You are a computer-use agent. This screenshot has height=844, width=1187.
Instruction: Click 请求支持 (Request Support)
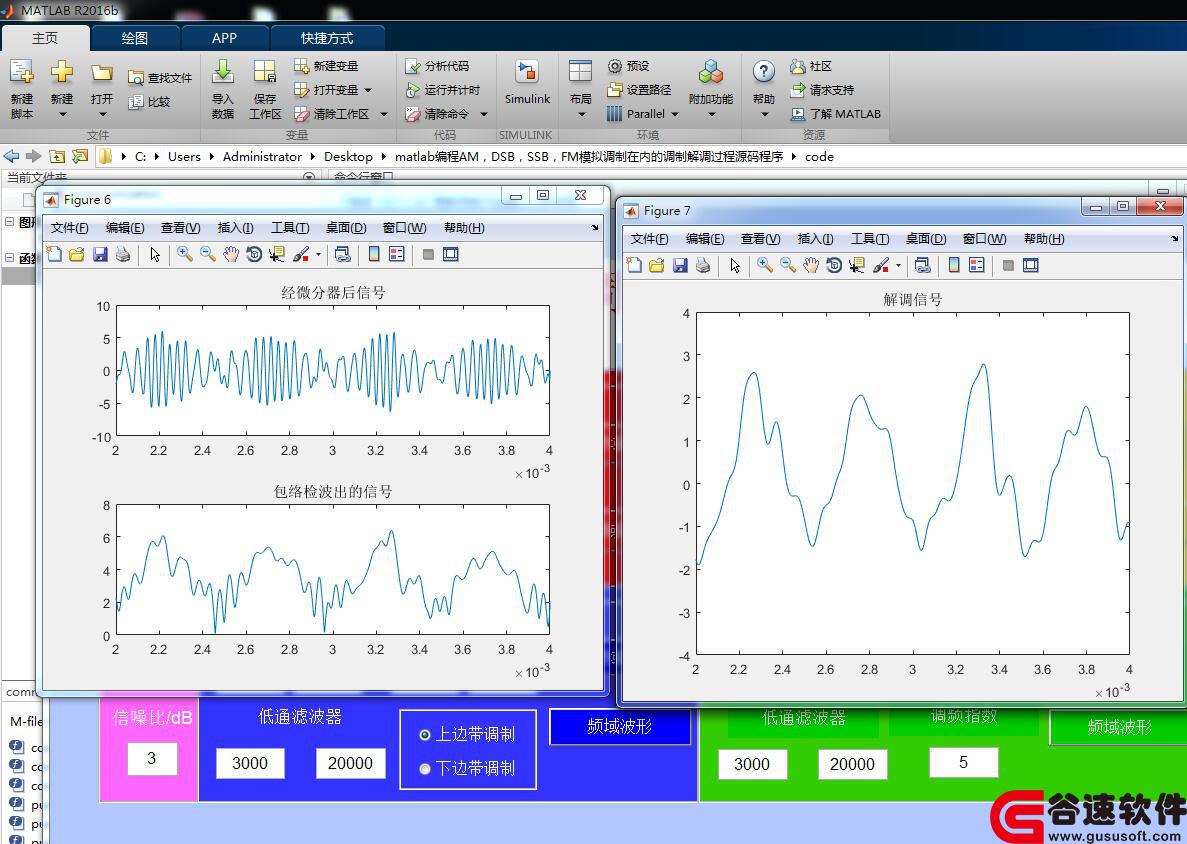pyautogui.click(x=821, y=90)
